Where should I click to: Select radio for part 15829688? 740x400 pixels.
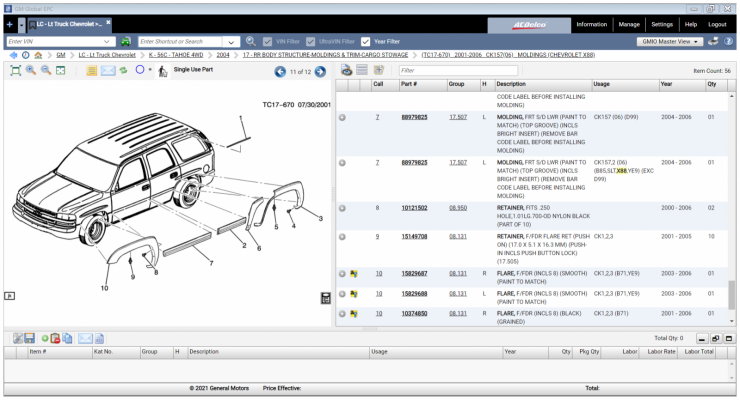coord(342,294)
